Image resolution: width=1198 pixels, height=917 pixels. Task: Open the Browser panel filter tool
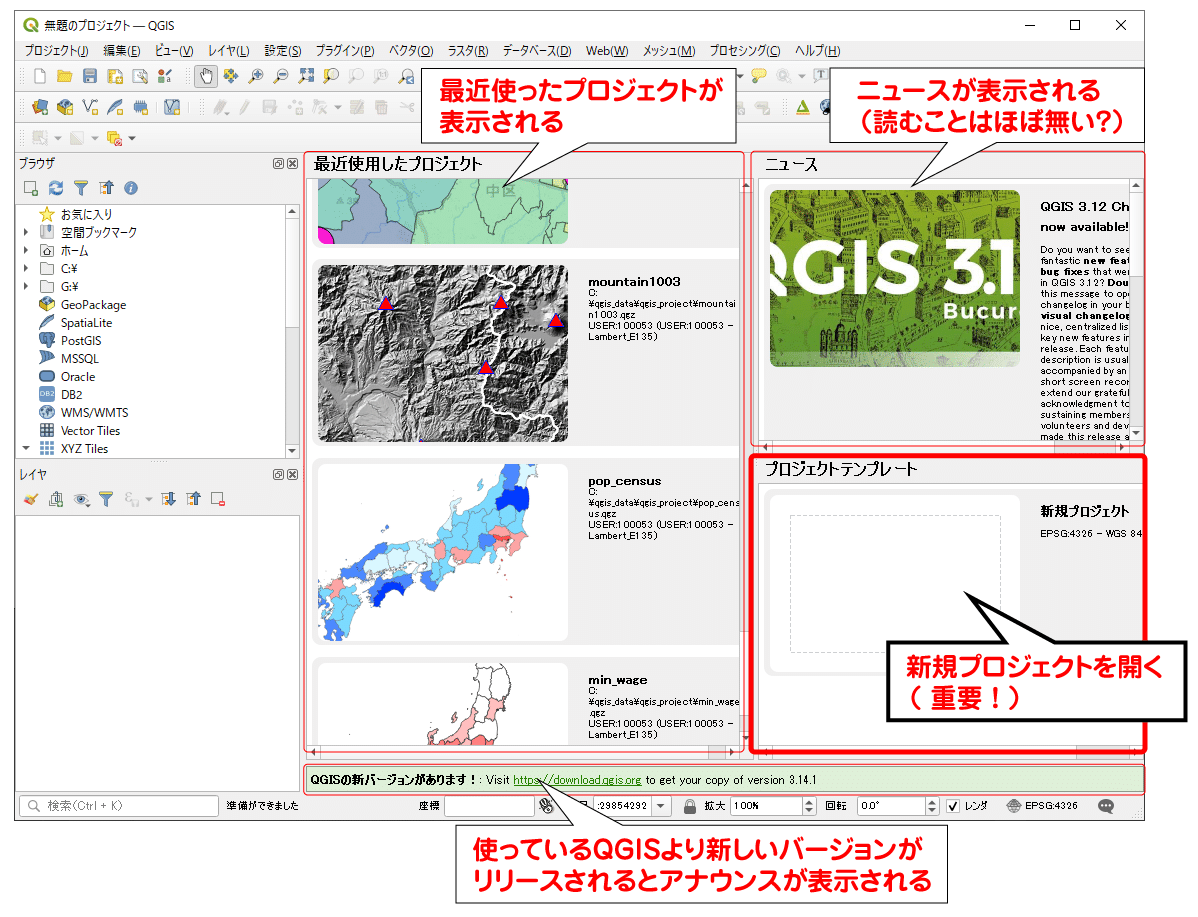tap(82, 188)
